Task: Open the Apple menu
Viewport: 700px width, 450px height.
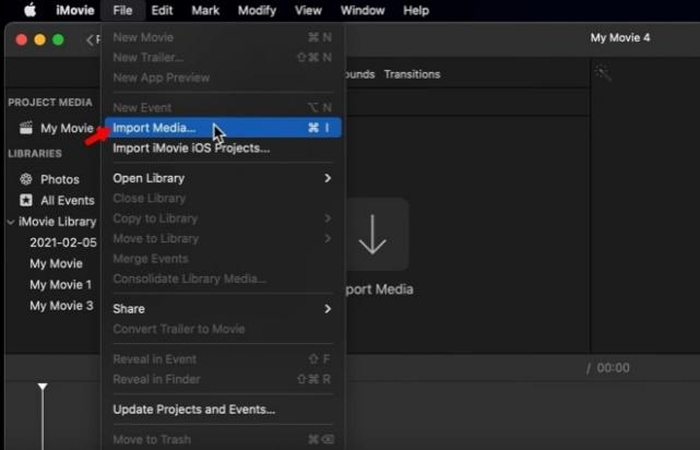Action: pyautogui.click(x=30, y=10)
